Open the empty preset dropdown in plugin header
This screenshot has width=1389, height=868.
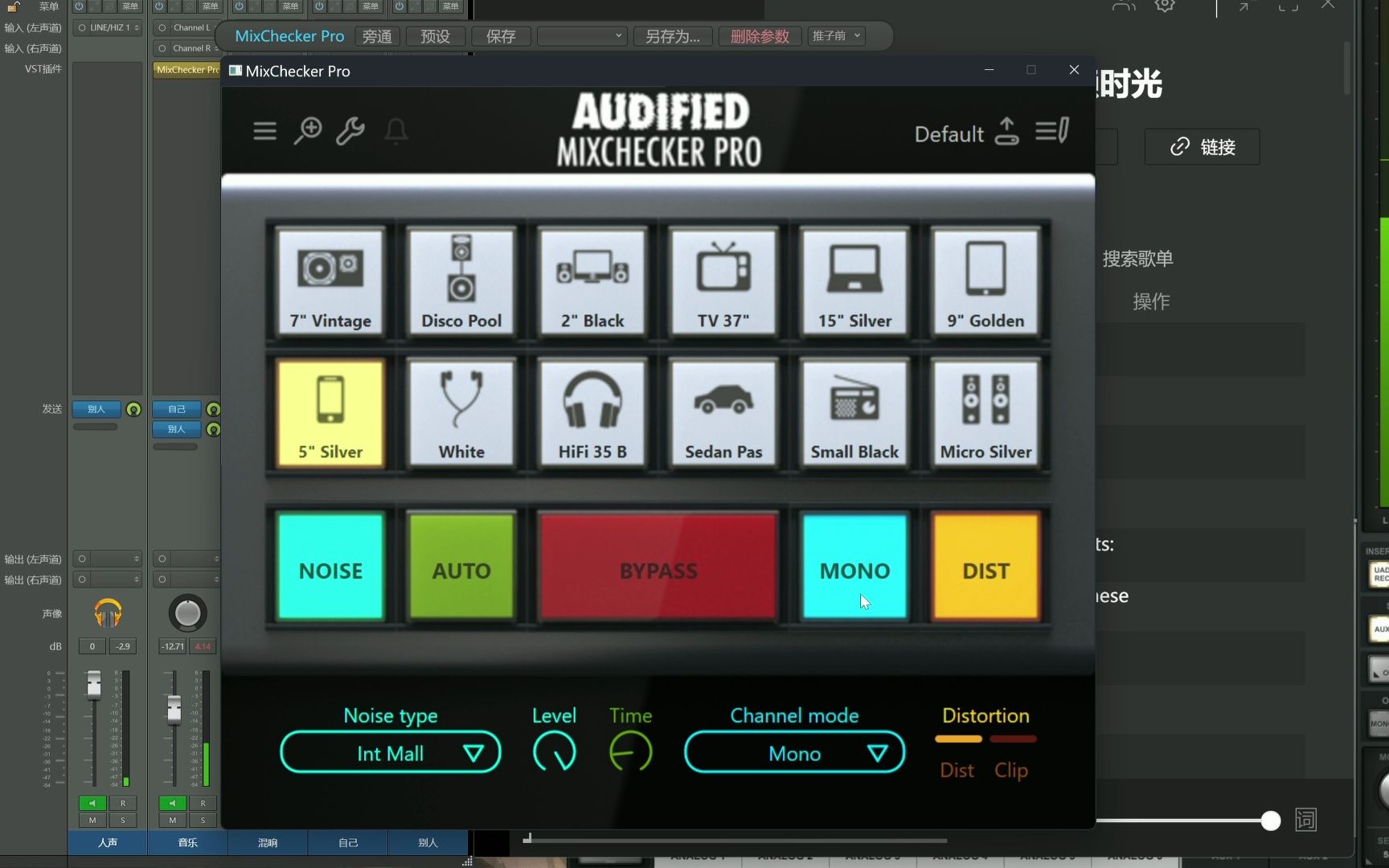pyautogui.click(x=581, y=36)
